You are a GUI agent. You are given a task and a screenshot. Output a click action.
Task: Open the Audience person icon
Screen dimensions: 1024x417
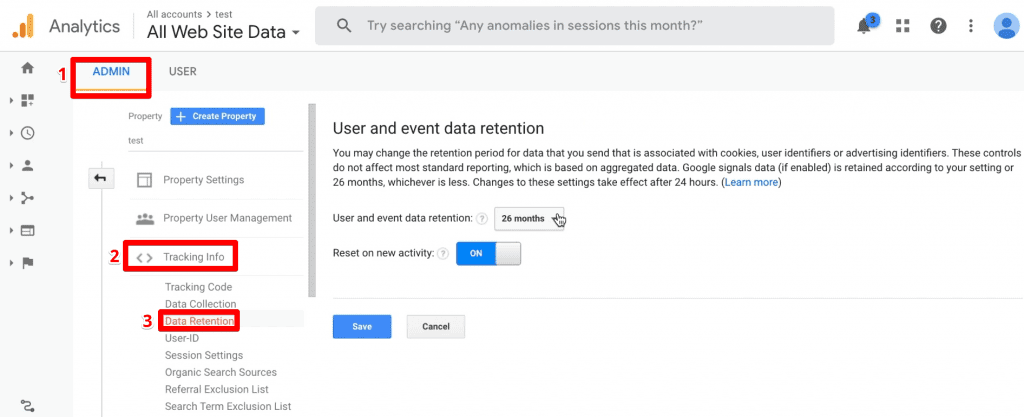[27, 165]
